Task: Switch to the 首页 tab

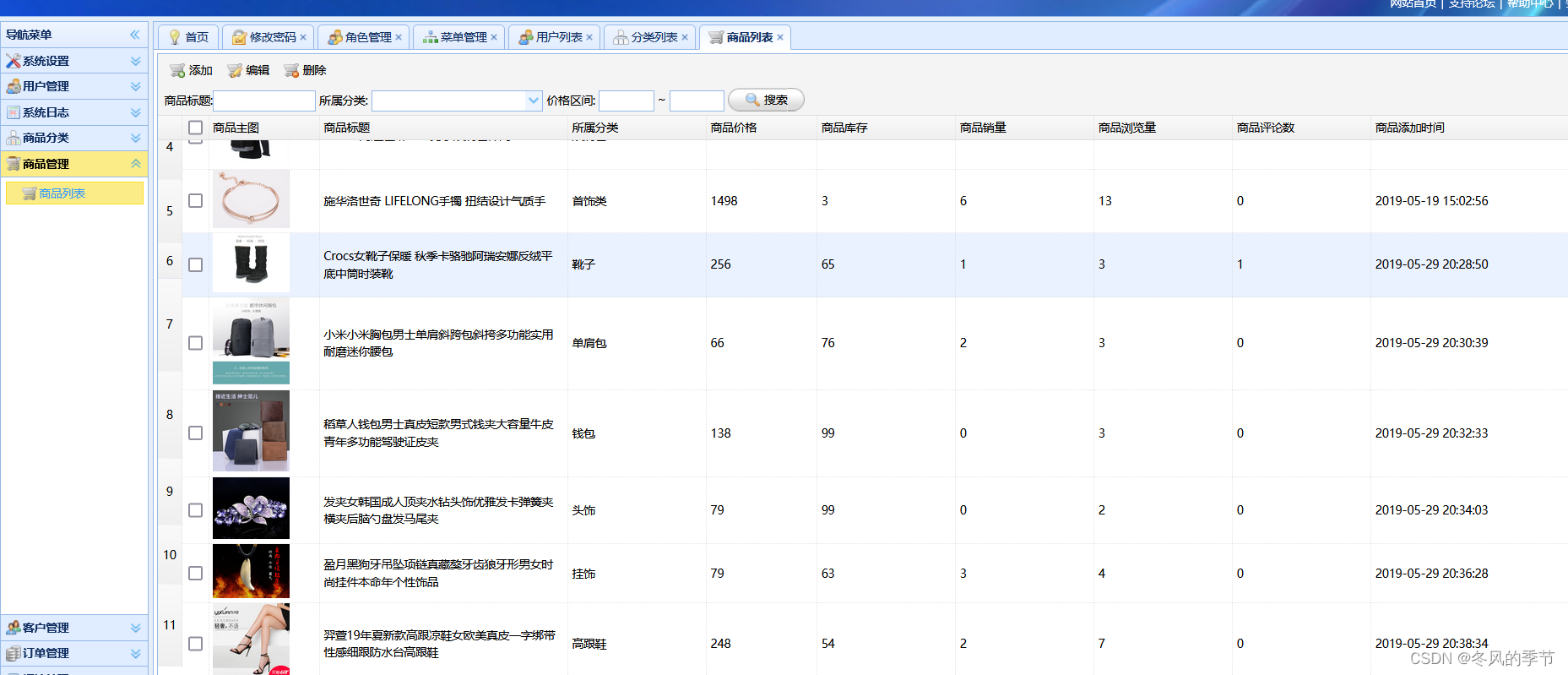Action: point(188,37)
